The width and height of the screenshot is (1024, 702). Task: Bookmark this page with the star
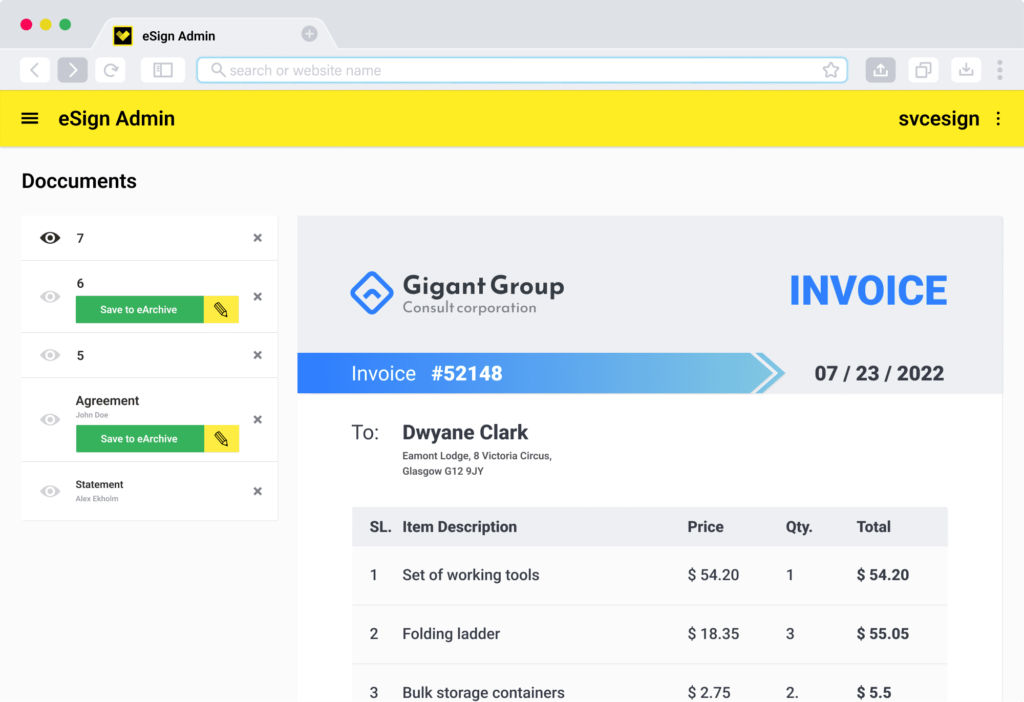(x=831, y=70)
